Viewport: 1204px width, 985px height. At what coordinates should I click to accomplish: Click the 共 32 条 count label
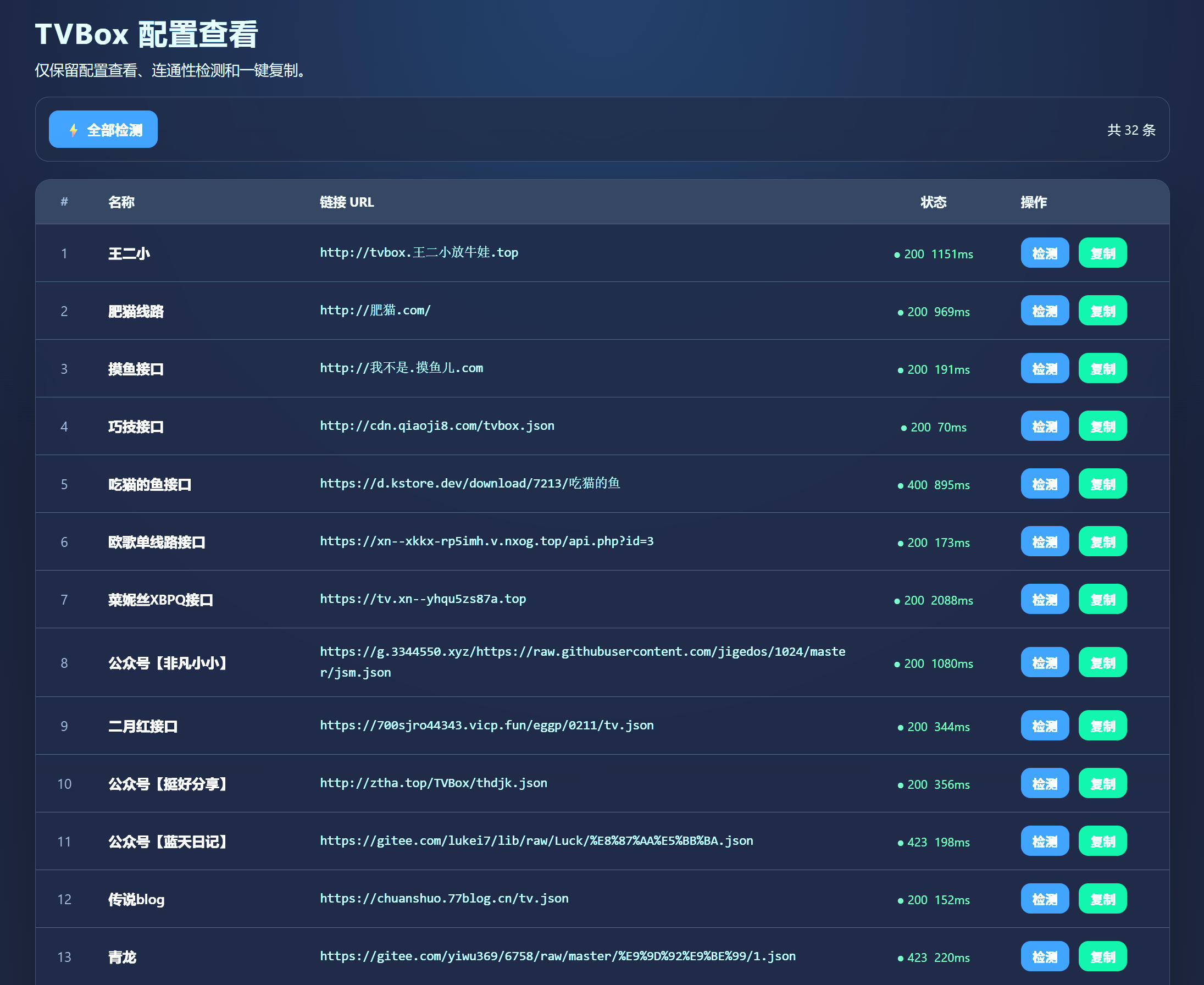tap(1131, 130)
